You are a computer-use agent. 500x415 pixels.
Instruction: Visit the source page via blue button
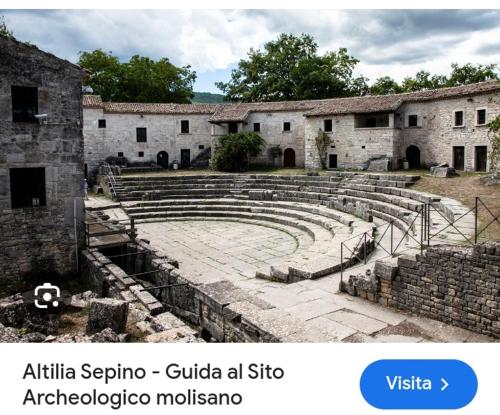click(419, 384)
